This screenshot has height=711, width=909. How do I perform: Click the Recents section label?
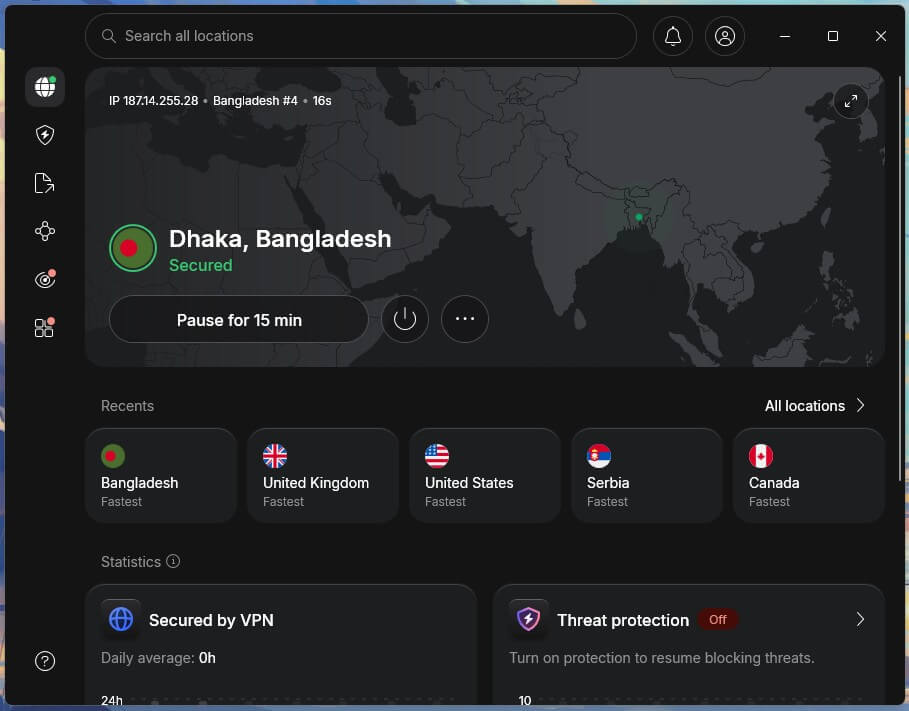128,406
